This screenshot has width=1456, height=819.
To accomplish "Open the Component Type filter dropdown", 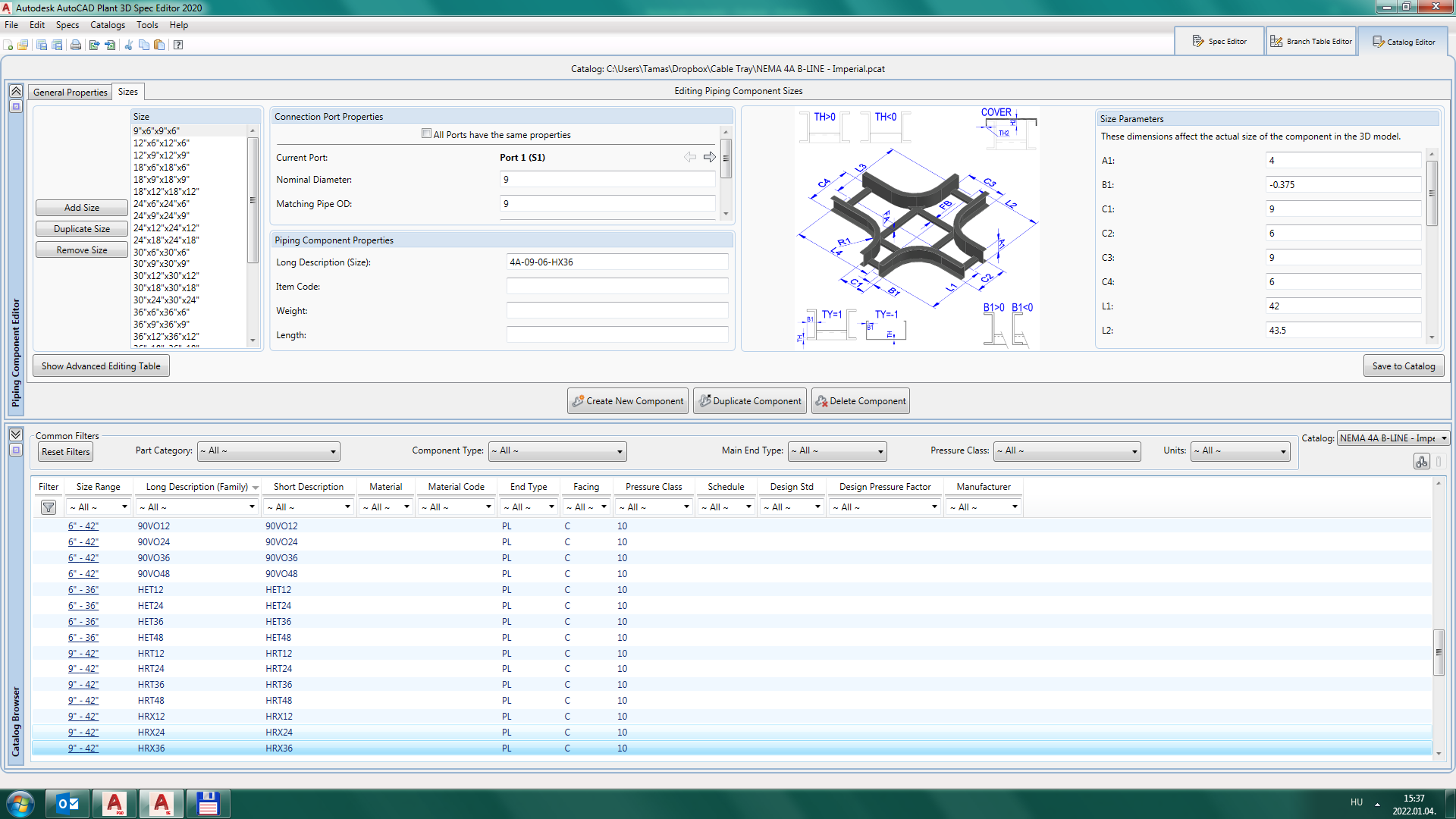I will click(557, 451).
